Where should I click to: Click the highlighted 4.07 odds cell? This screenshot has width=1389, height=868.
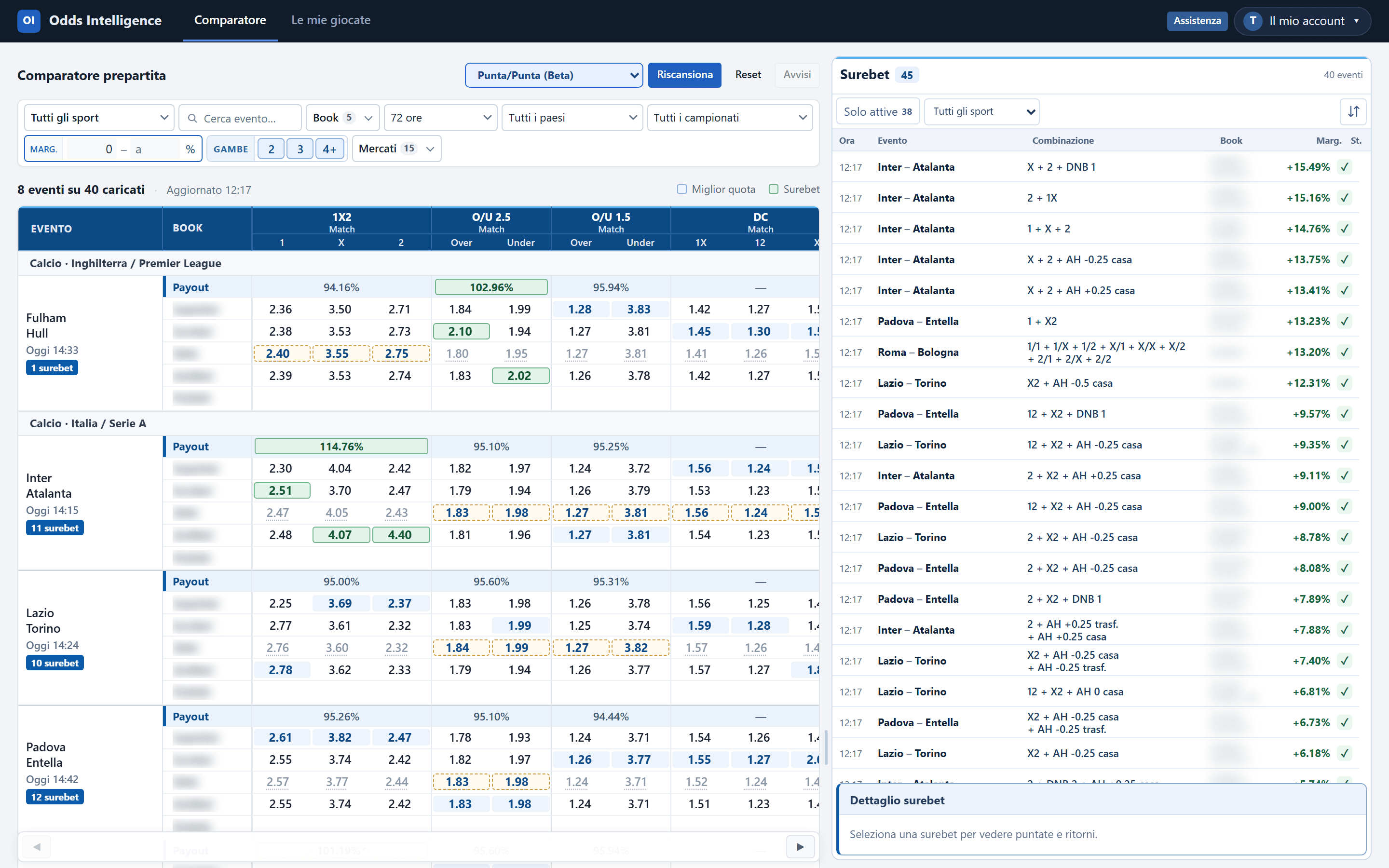[x=340, y=534]
